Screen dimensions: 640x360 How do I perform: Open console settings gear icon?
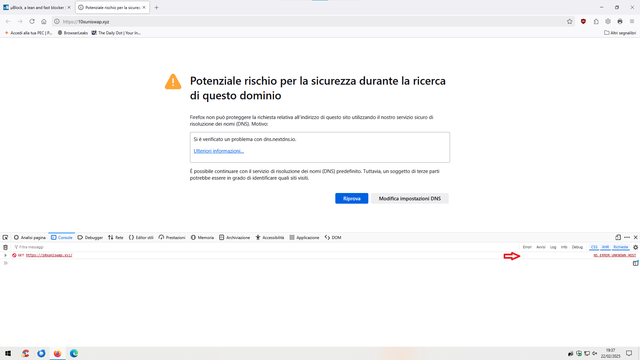[x=636, y=247]
